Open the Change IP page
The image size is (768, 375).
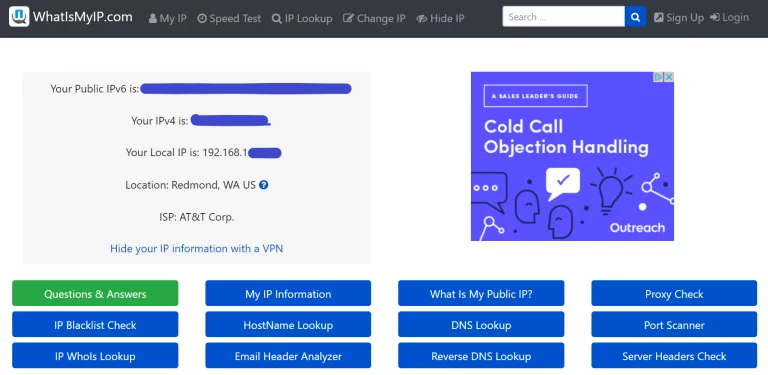374,18
